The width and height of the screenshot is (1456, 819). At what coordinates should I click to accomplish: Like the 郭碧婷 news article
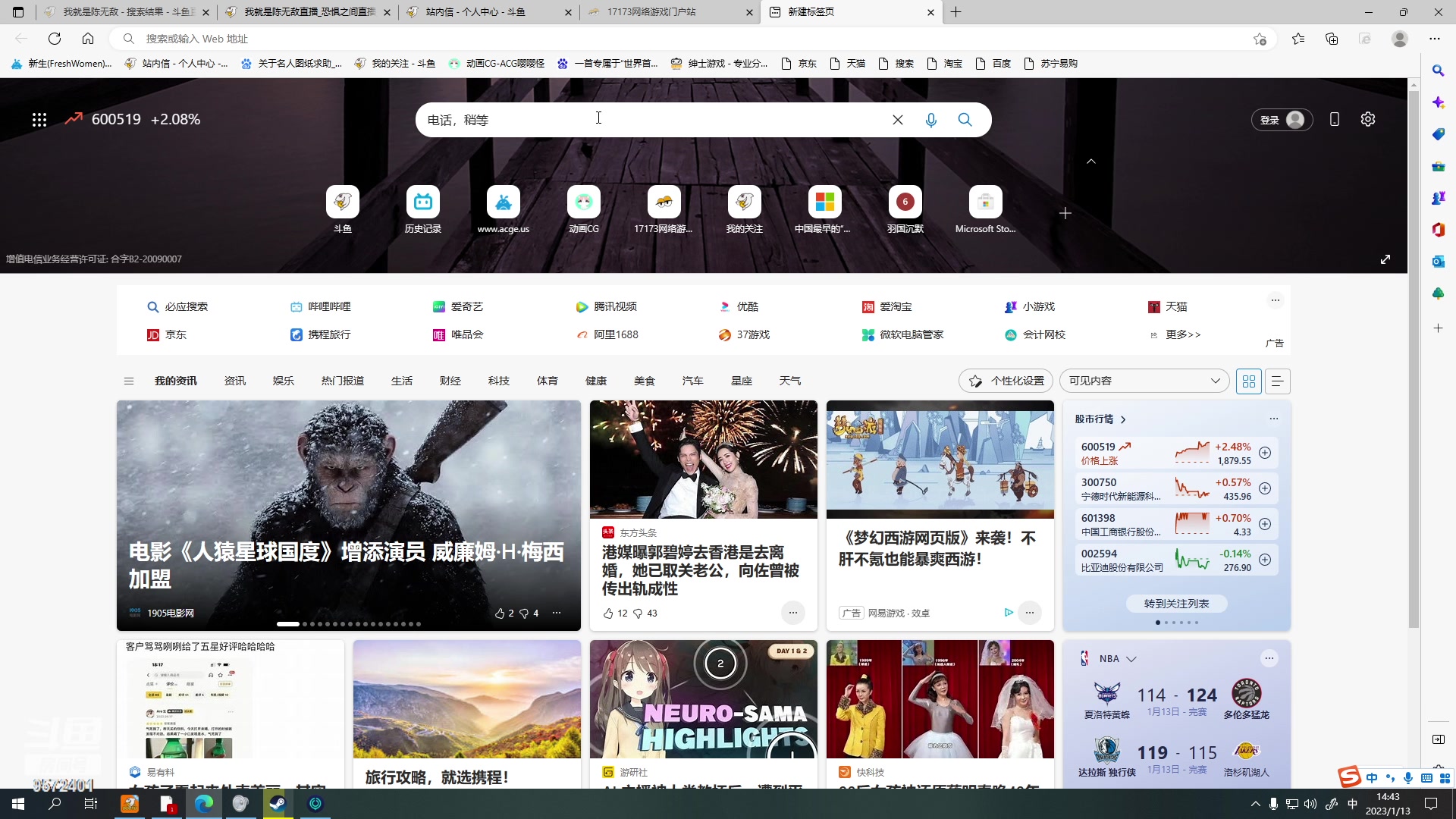coord(608,613)
